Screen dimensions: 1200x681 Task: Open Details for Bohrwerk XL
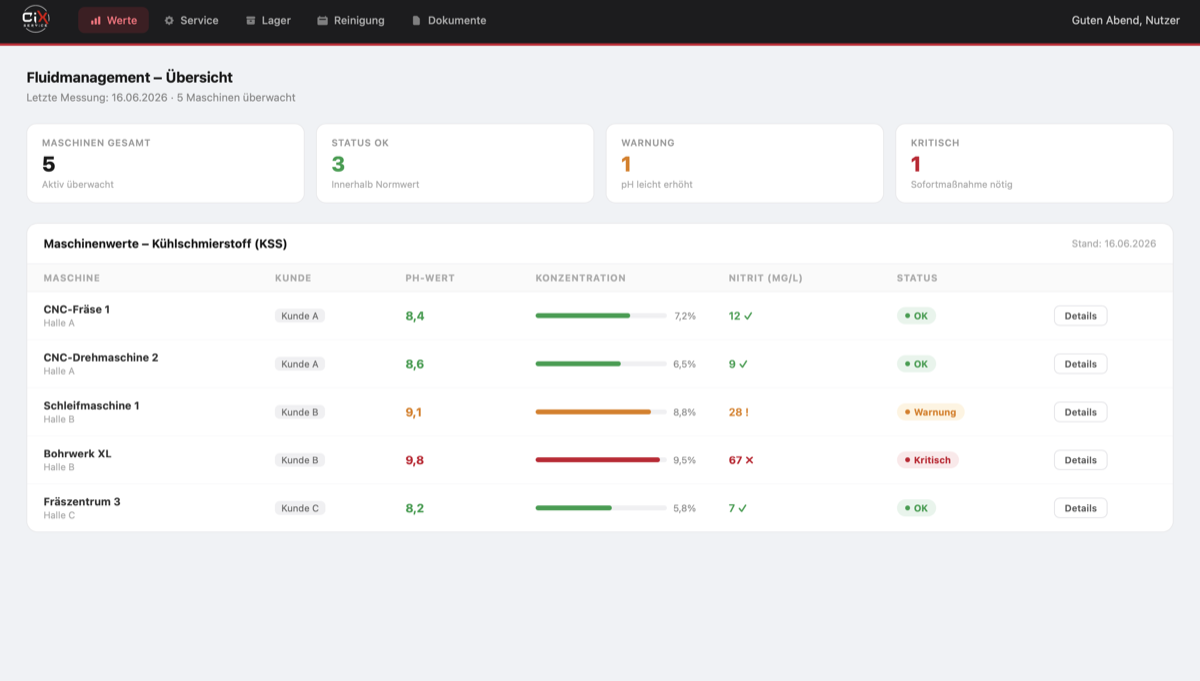(x=1080, y=460)
